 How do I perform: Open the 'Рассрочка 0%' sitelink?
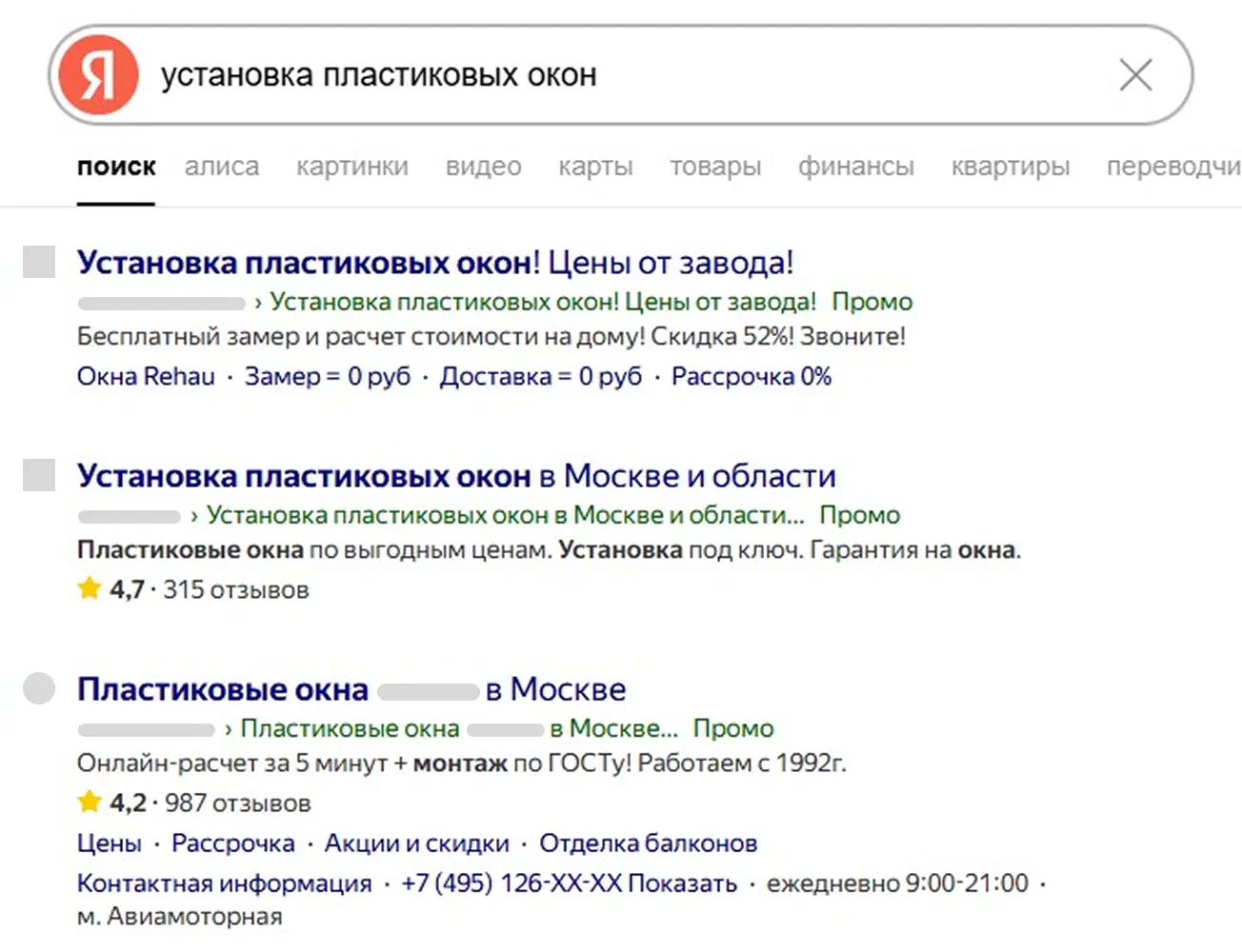click(751, 376)
